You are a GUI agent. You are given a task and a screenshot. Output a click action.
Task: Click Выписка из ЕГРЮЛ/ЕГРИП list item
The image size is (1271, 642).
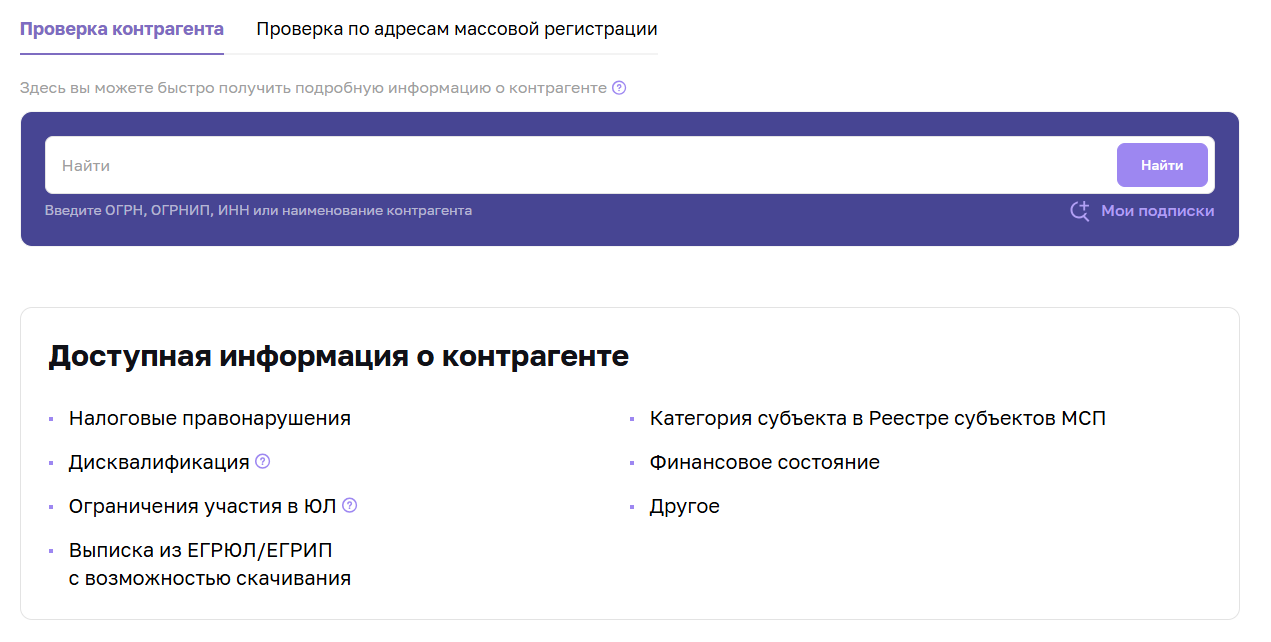coord(210,564)
